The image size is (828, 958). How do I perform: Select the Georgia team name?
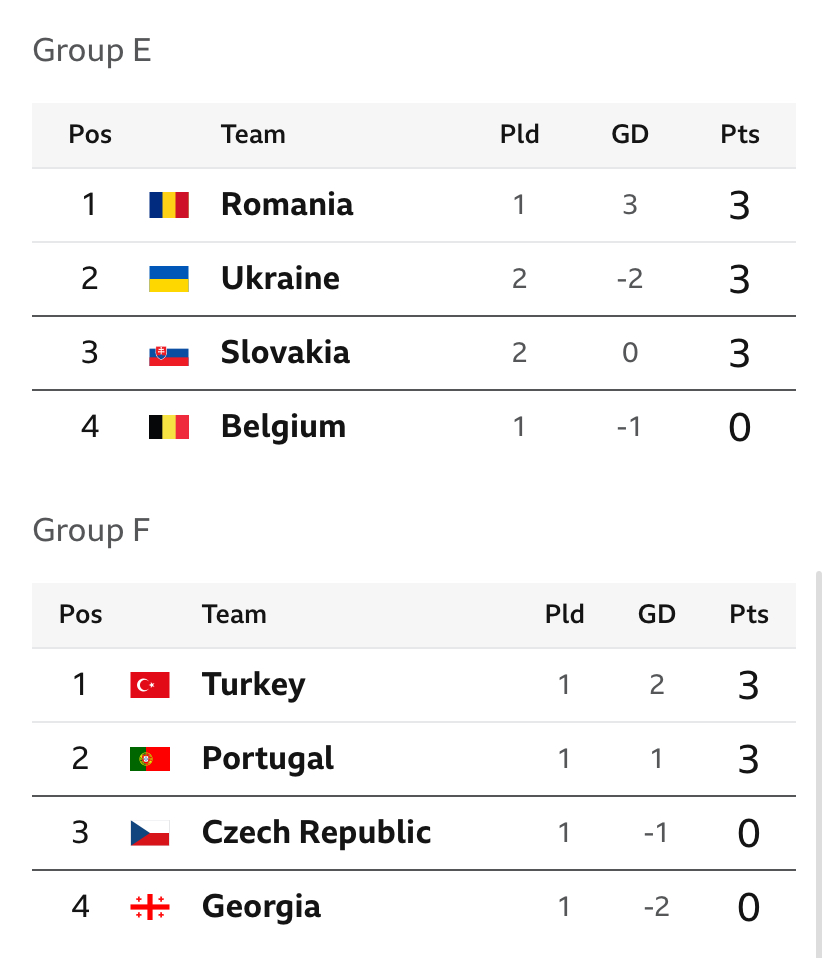(261, 907)
